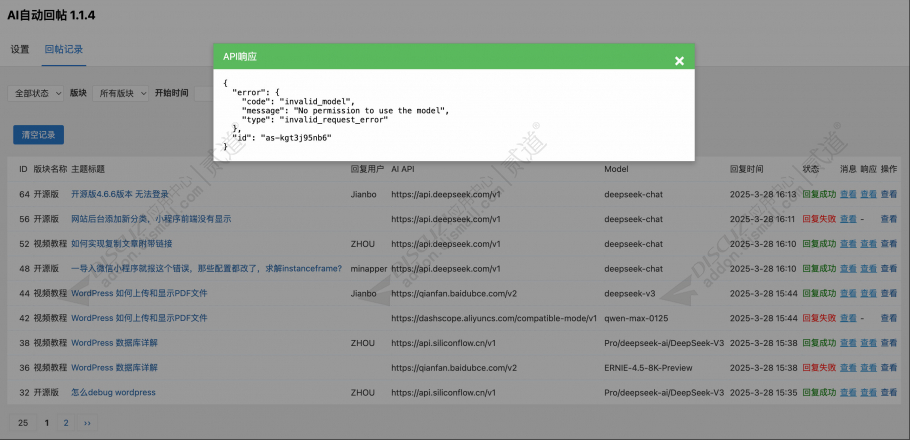Image resolution: width=910 pixels, height=440 pixels.
Task: Open the 全部状态 status dropdown
Action: click(35, 93)
